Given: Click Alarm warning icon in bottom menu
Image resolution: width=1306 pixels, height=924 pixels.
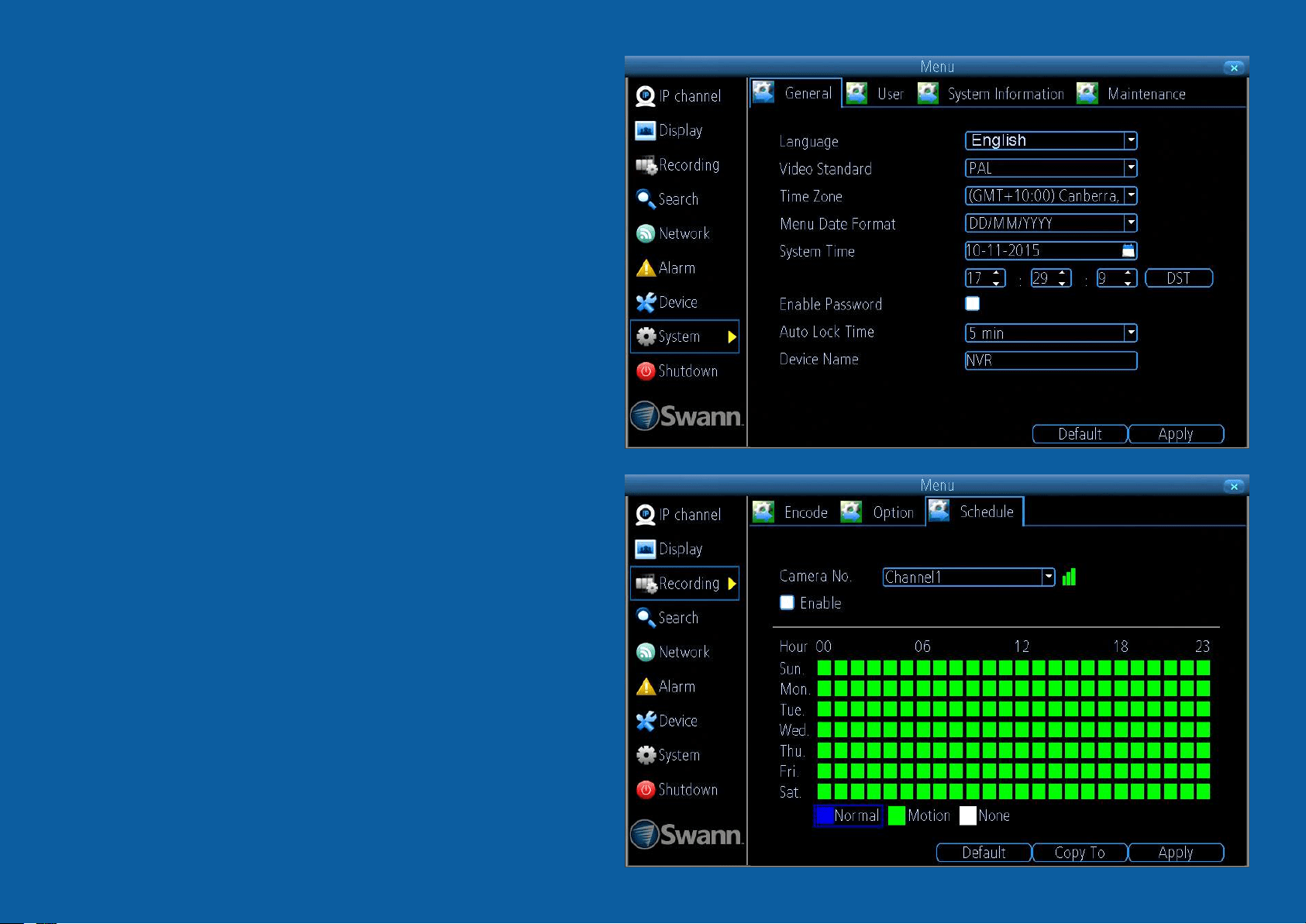Looking at the screenshot, I should coord(645,687).
